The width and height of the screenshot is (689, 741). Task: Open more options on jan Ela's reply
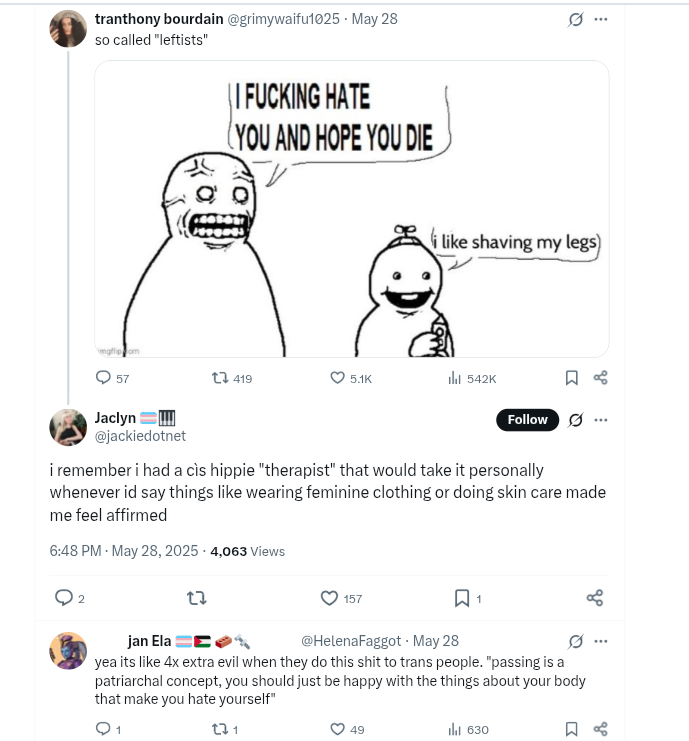click(x=600, y=641)
